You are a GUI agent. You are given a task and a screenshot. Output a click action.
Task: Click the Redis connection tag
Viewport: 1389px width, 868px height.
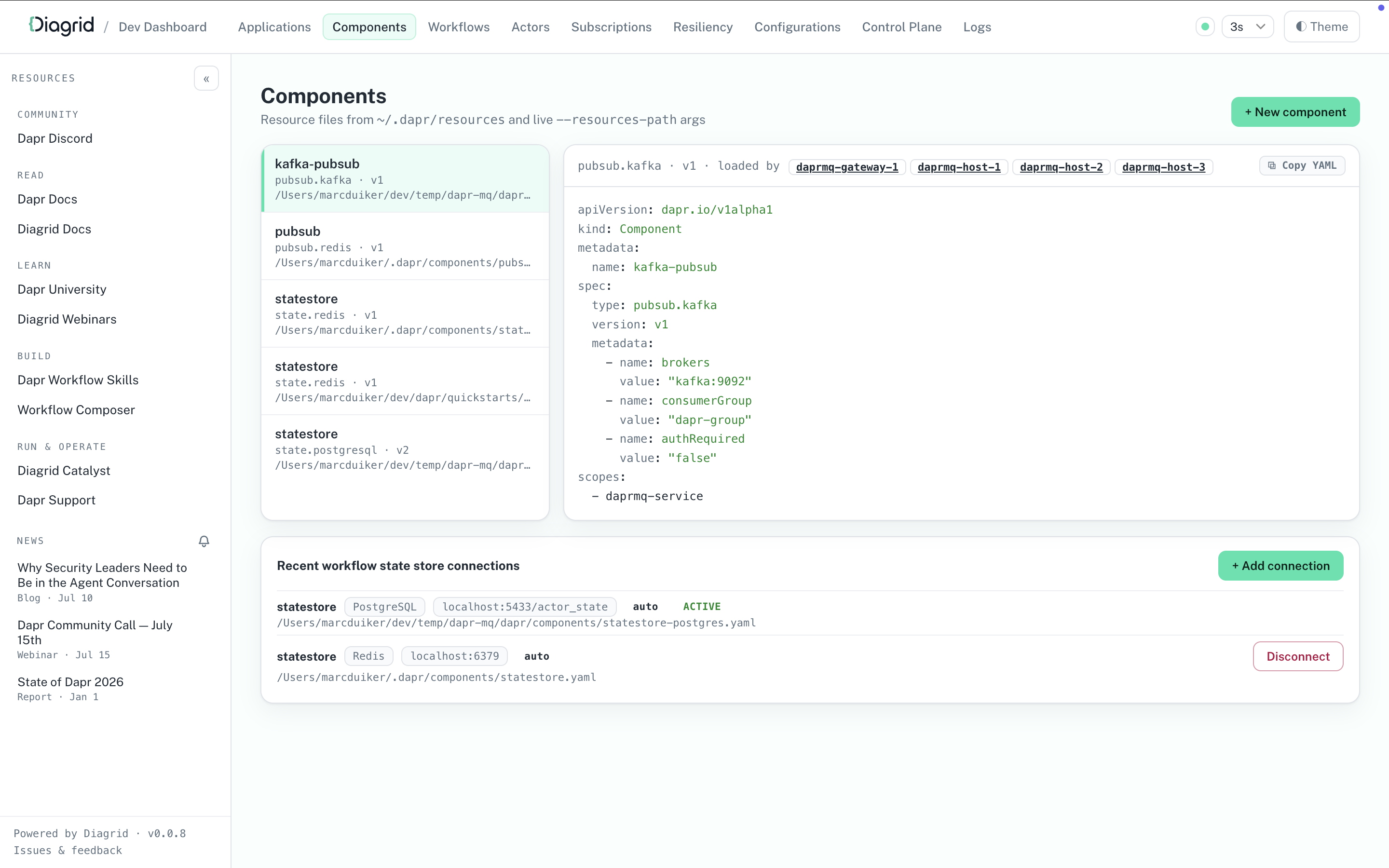(368, 656)
